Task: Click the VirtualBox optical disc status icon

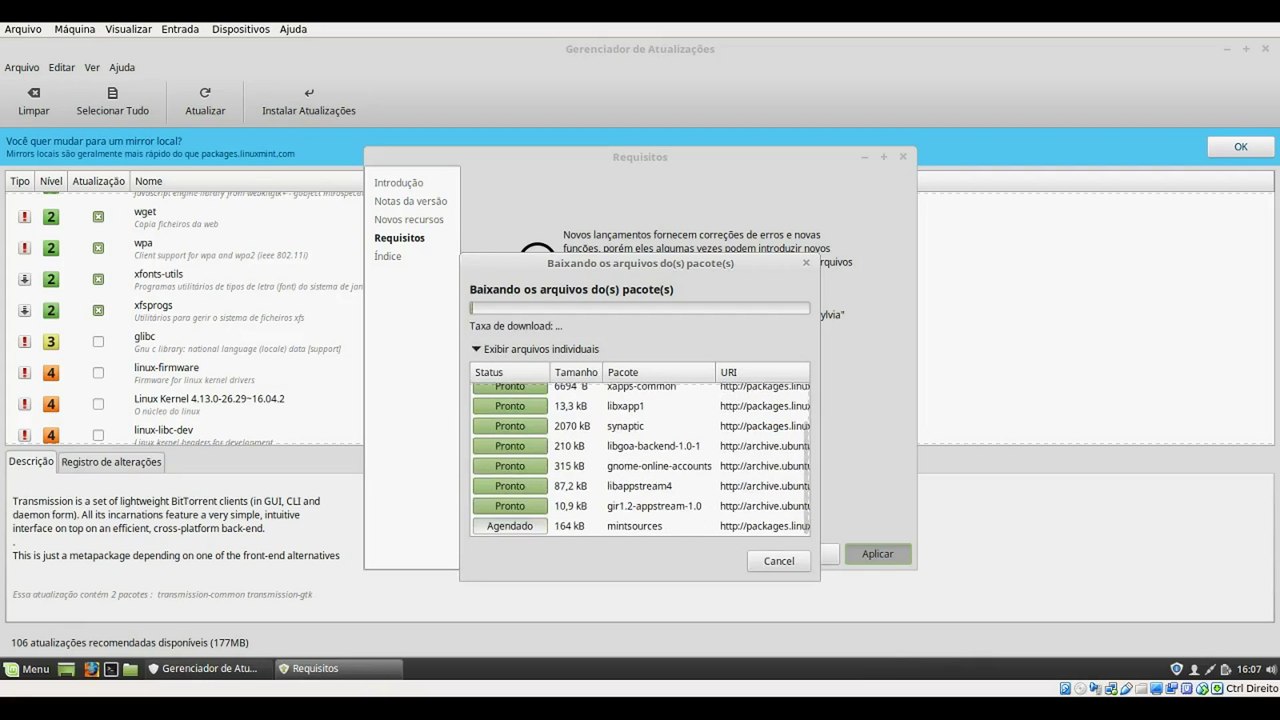Action: [x=1082, y=688]
